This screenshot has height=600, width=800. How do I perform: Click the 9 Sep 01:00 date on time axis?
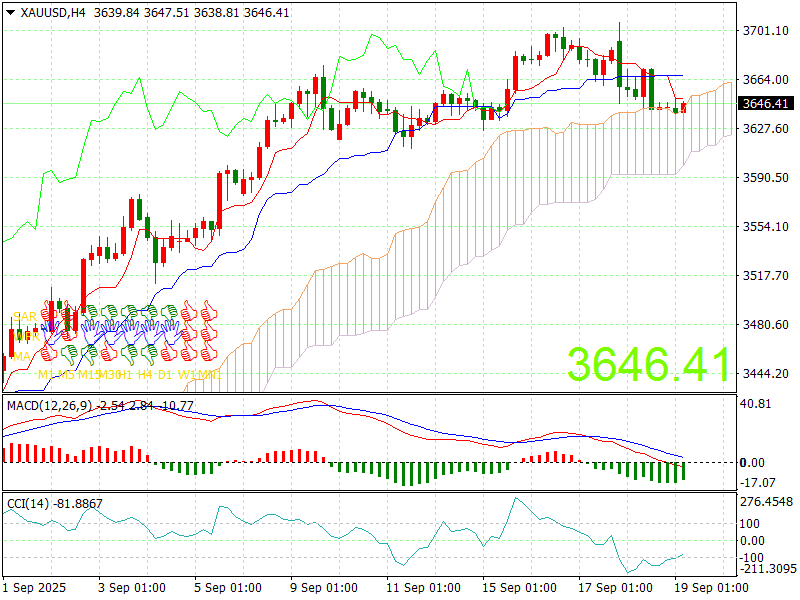point(323,587)
